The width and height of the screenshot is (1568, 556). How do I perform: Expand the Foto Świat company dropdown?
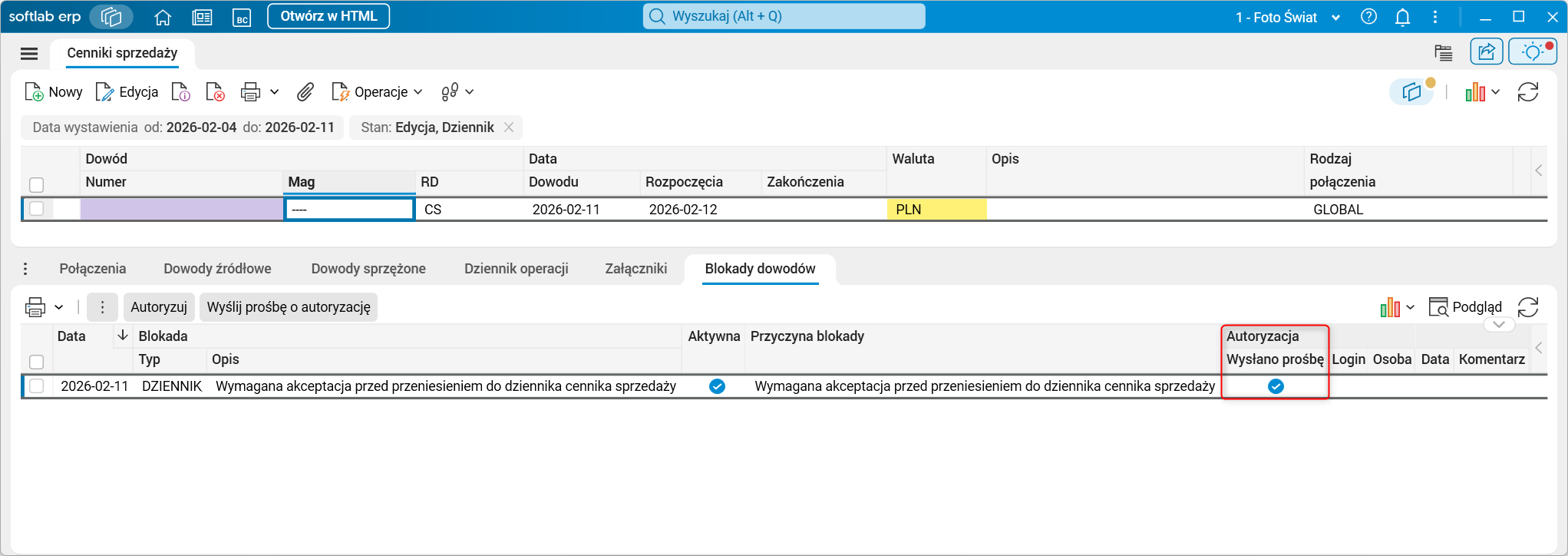pyautogui.click(x=1335, y=18)
